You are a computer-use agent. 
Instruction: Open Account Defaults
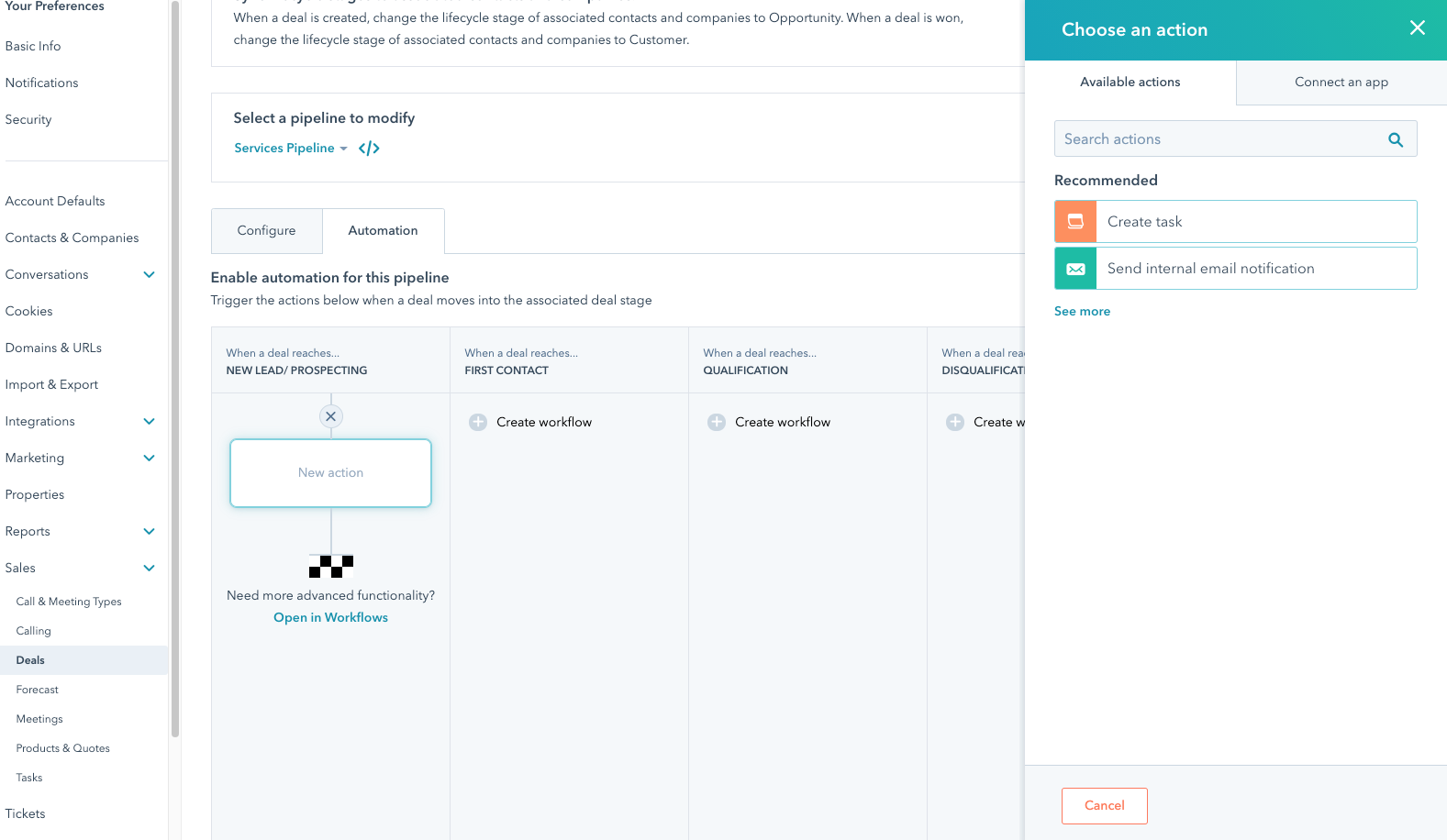[55, 201]
